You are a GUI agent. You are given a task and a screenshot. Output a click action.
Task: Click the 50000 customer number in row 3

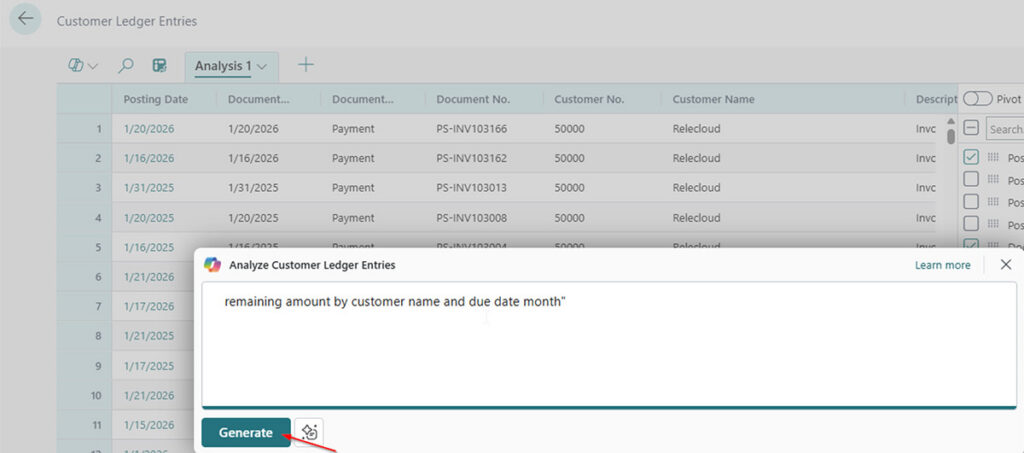click(x=569, y=187)
